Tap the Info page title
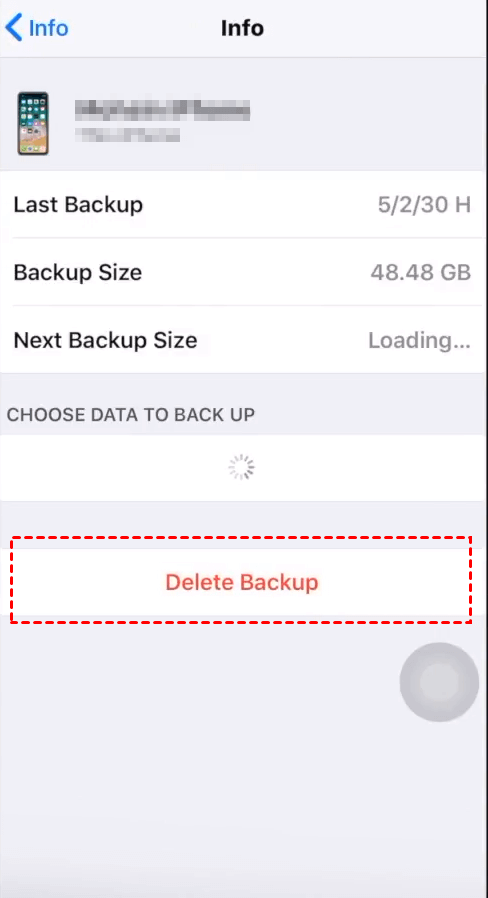 point(242,27)
